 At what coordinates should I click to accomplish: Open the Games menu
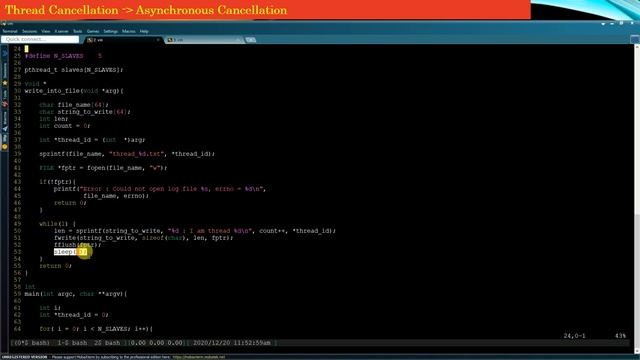click(x=93, y=31)
